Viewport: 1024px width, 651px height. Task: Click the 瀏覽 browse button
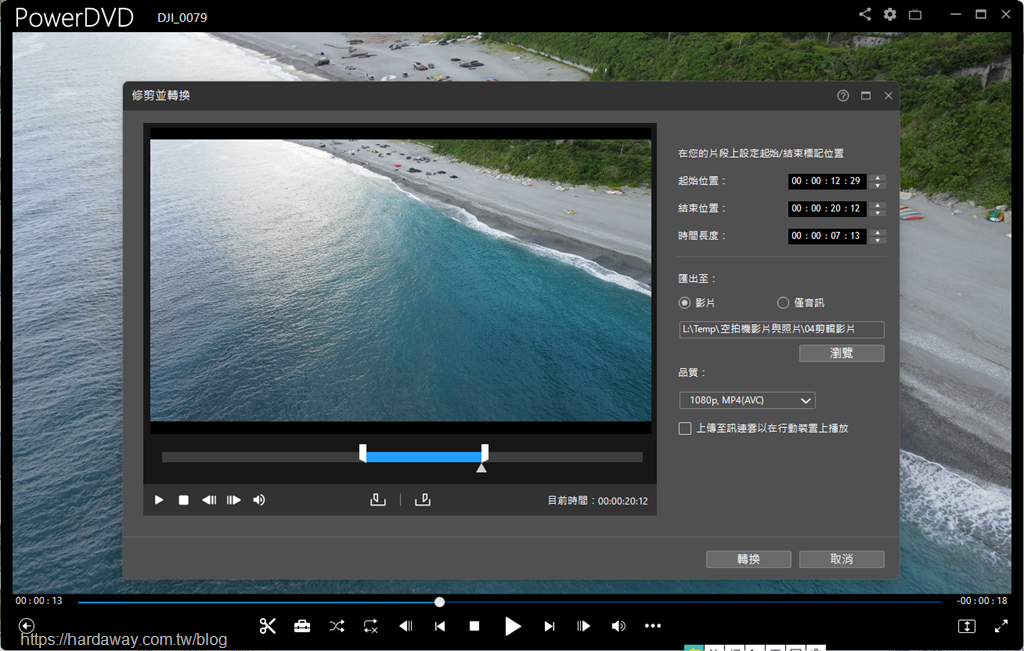[x=842, y=353]
